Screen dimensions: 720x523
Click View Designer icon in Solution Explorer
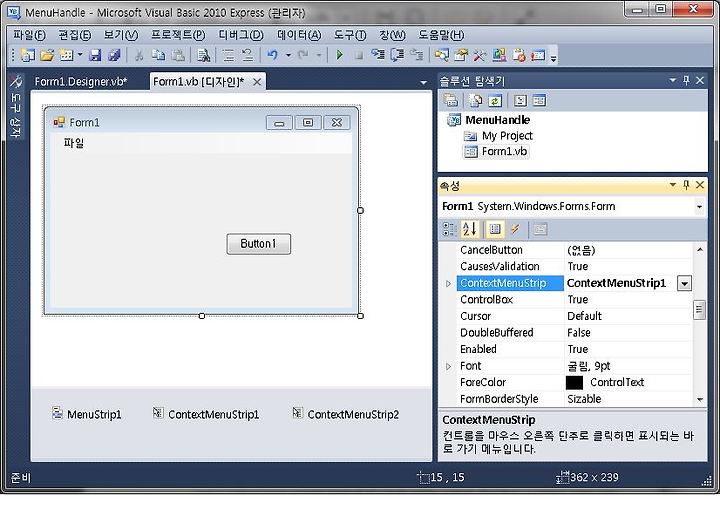540,101
